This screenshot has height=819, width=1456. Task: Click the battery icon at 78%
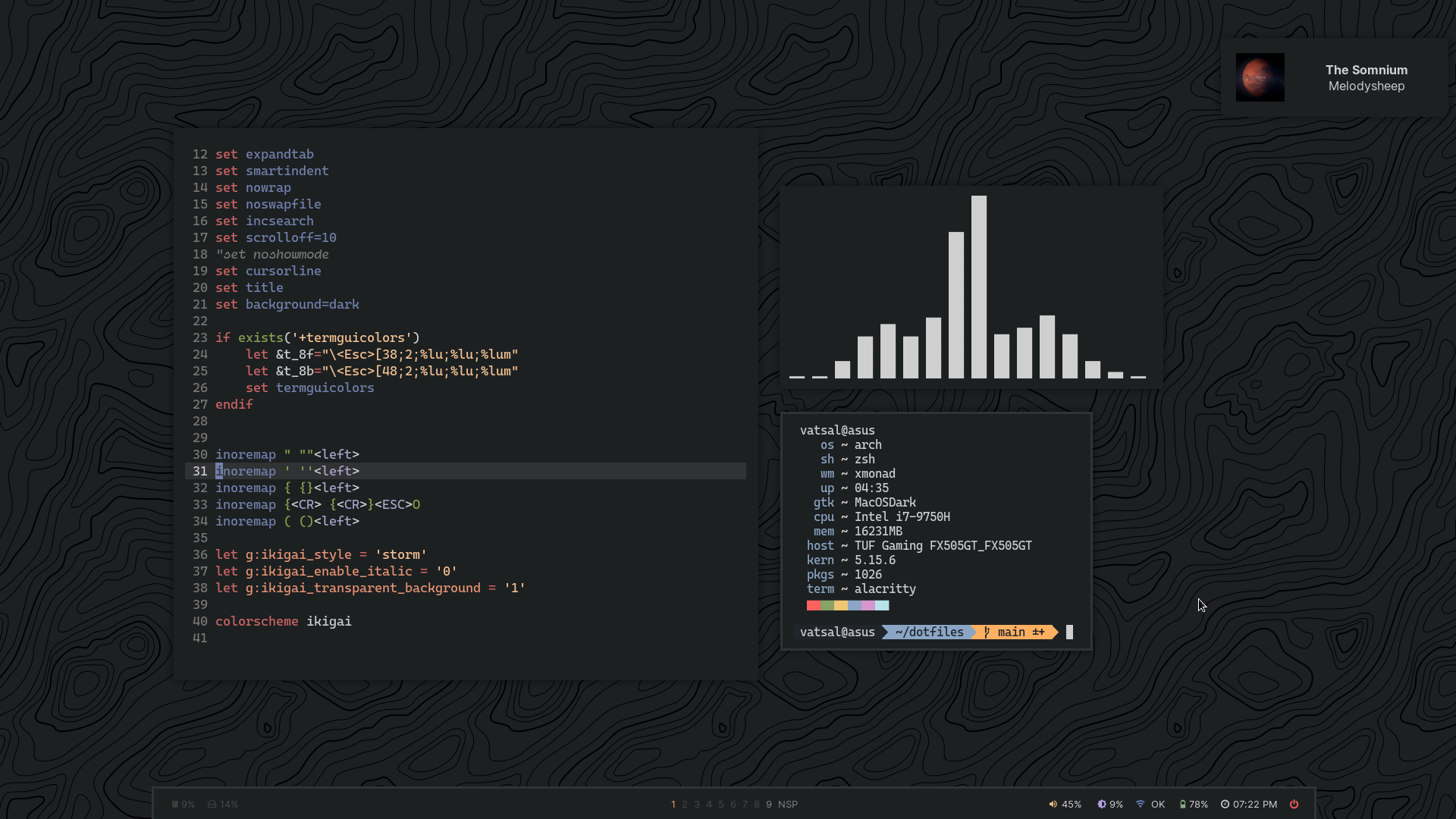[x=1182, y=805]
